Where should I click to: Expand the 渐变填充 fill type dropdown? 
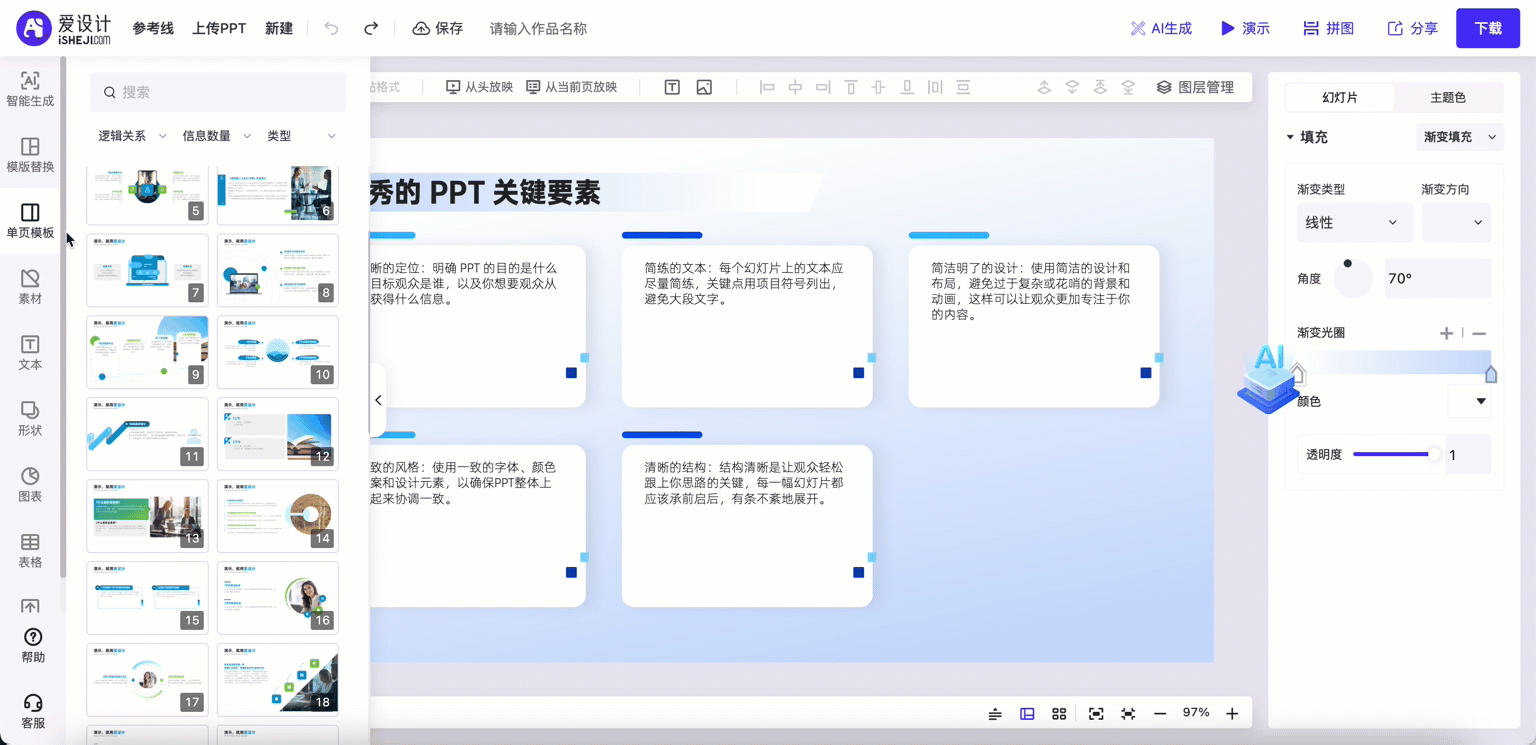(1458, 136)
